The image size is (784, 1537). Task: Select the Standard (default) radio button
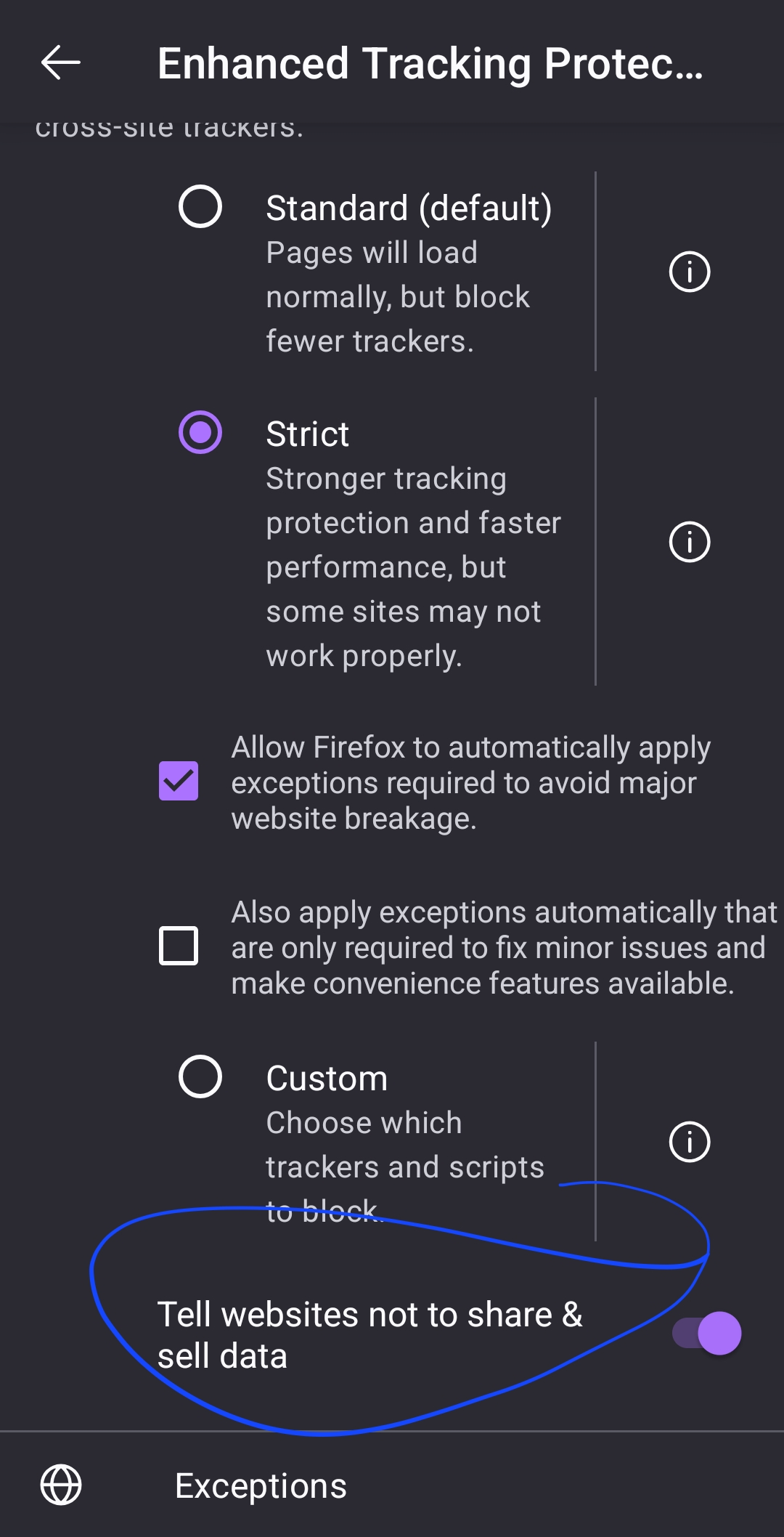pyautogui.click(x=200, y=207)
